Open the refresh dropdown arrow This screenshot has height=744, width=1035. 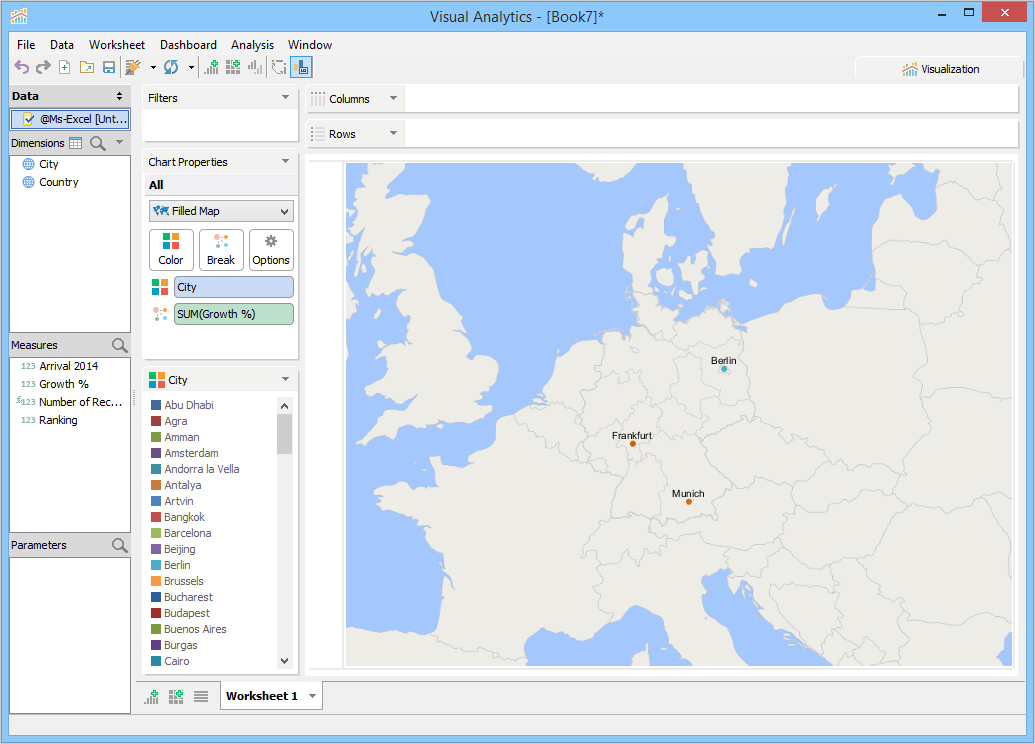(191, 67)
